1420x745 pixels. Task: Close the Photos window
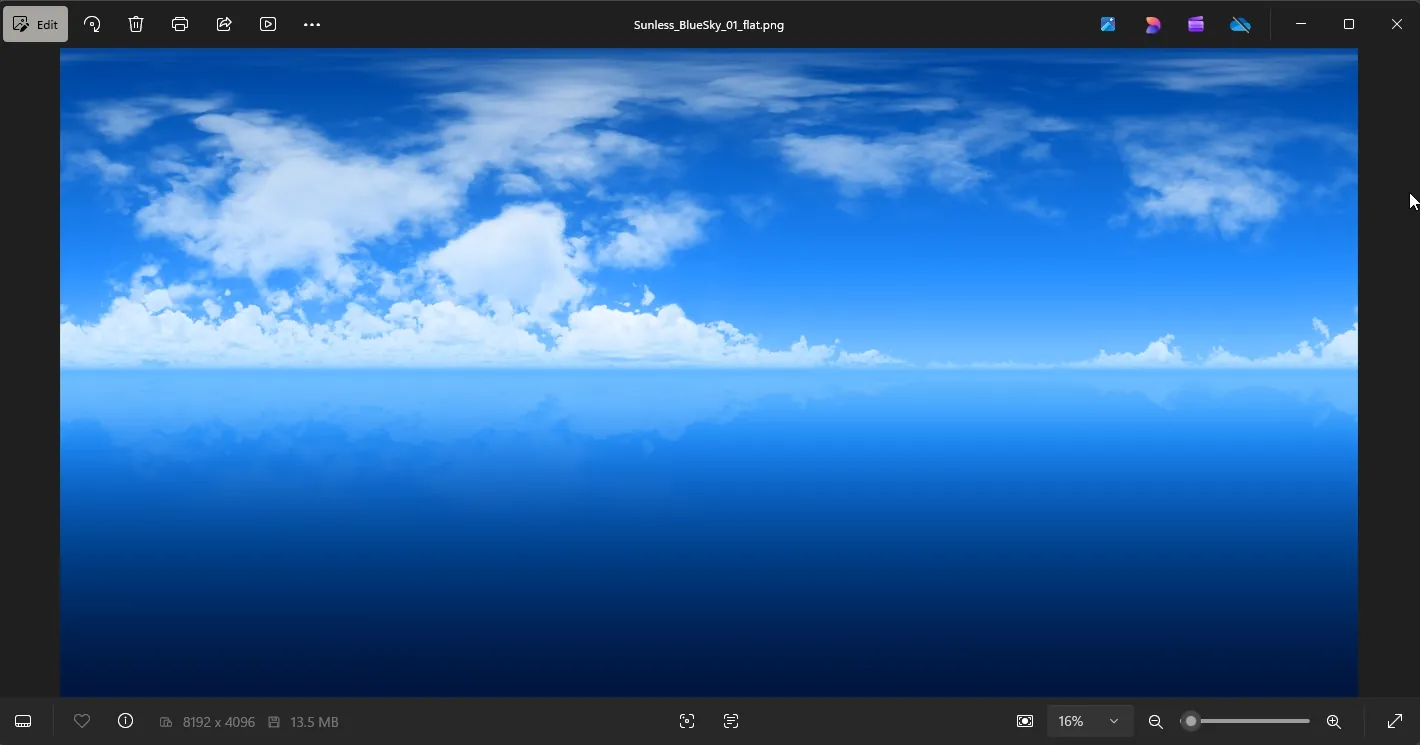(1397, 24)
